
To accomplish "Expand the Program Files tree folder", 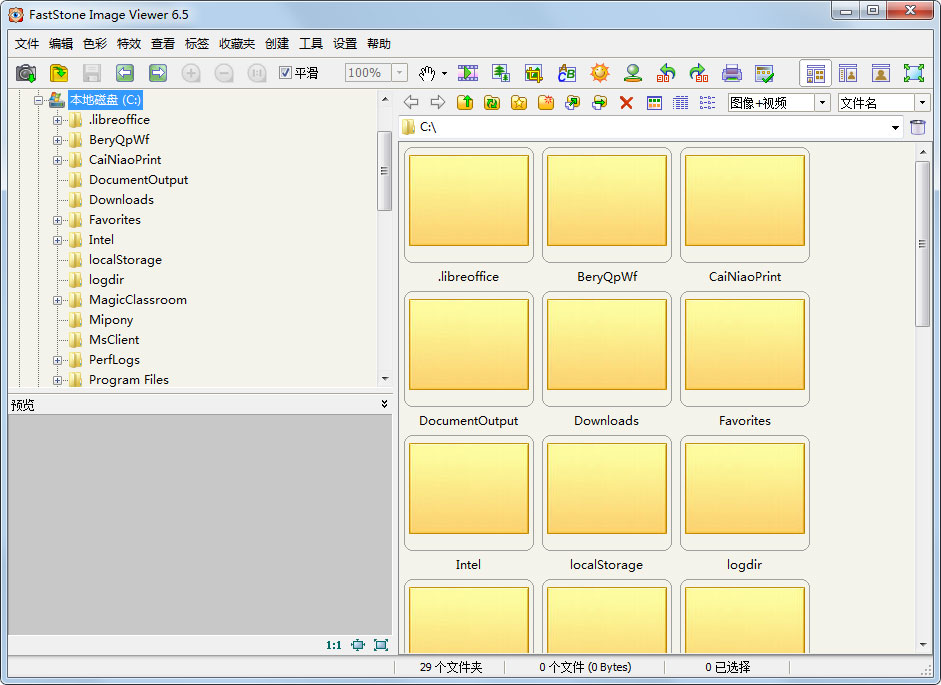I will pyautogui.click(x=58, y=380).
